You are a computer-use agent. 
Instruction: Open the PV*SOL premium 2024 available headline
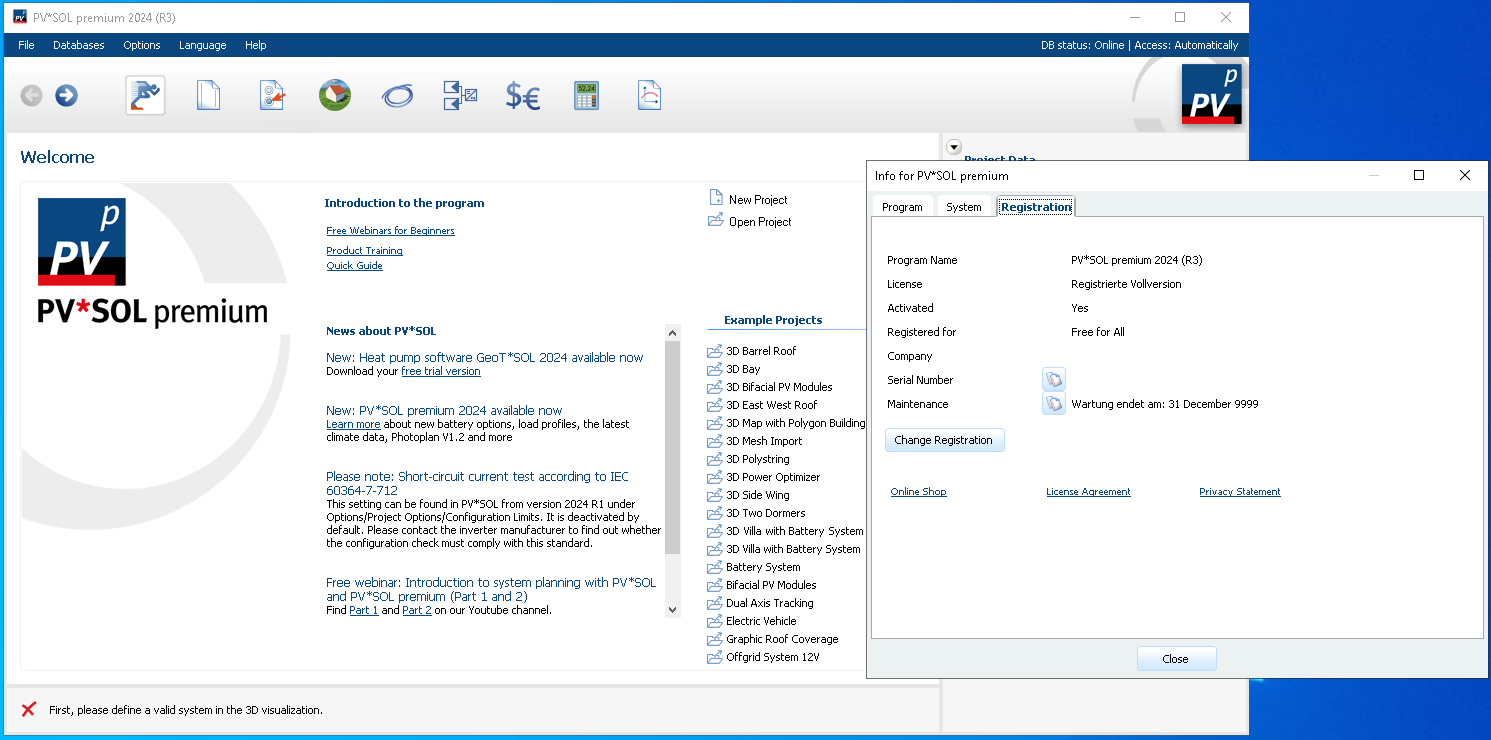pyautogui.click(x=444, y=411)
